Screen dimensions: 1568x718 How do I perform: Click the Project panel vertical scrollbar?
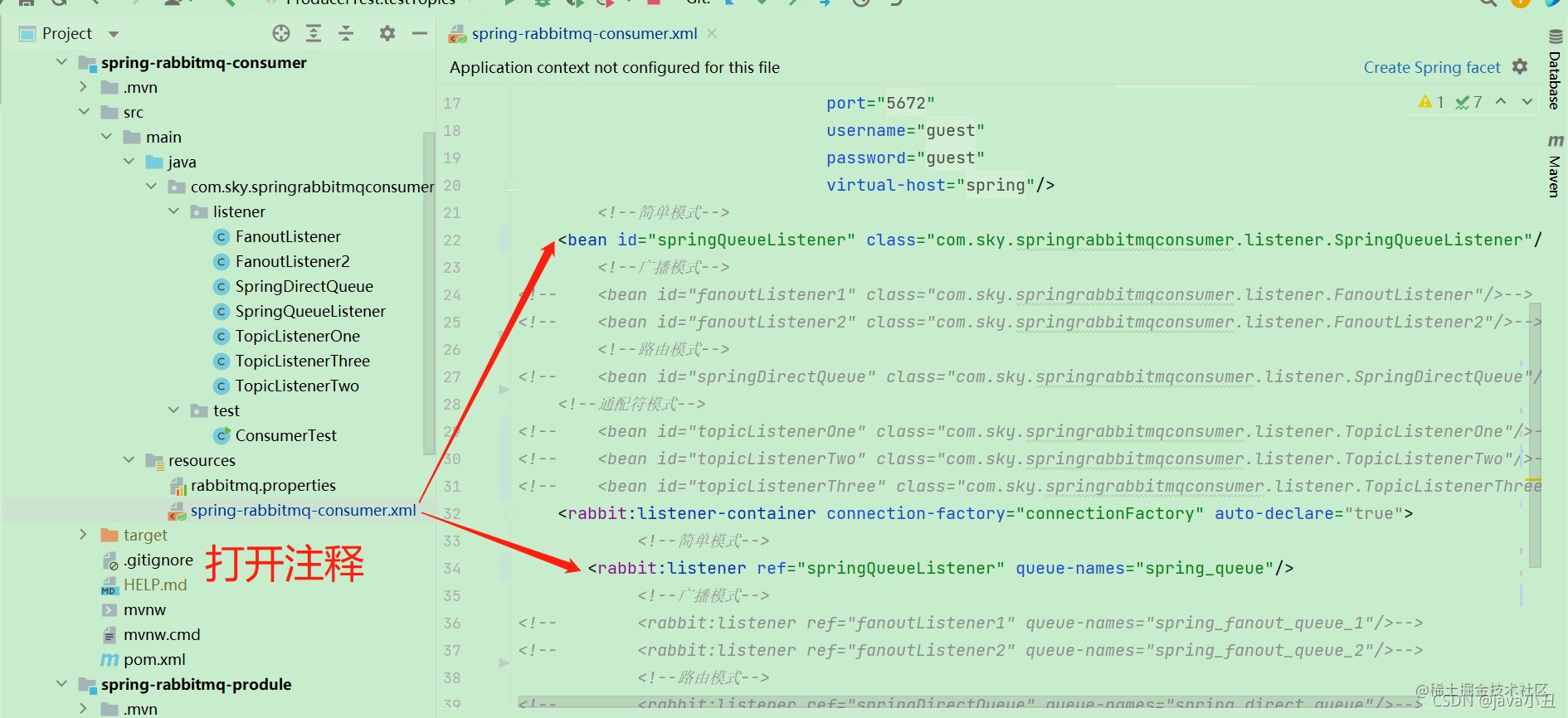click(x=428, y=293)
